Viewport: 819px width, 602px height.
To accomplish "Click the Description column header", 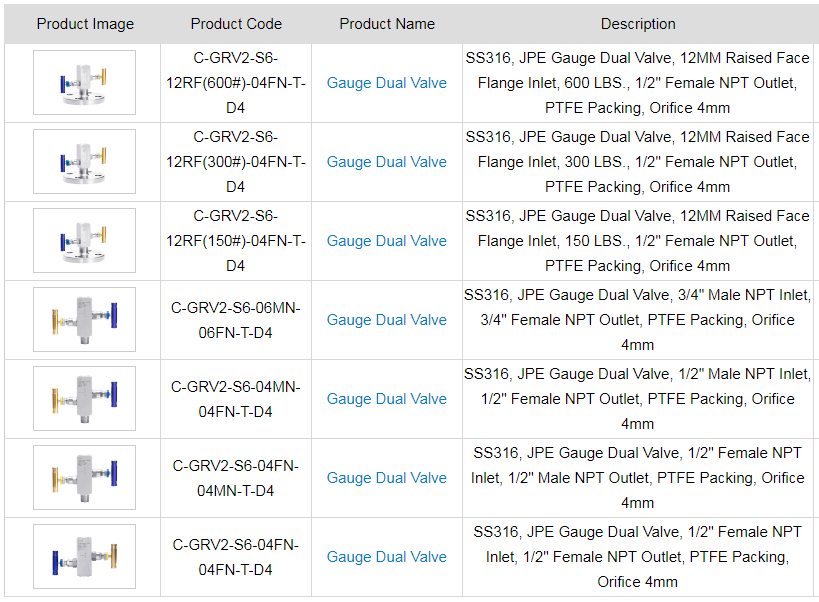I will pos(638,24).
